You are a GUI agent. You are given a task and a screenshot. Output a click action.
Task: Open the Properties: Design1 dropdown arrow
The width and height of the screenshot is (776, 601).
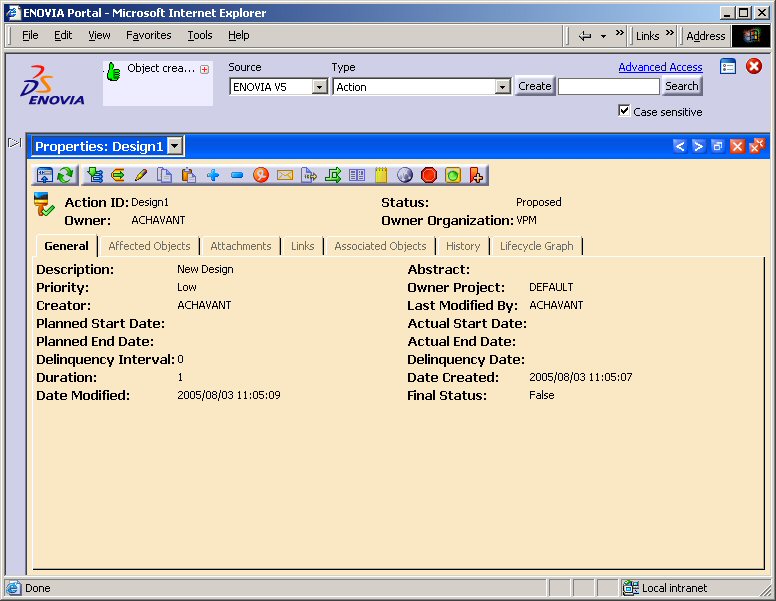click(175, 146)
